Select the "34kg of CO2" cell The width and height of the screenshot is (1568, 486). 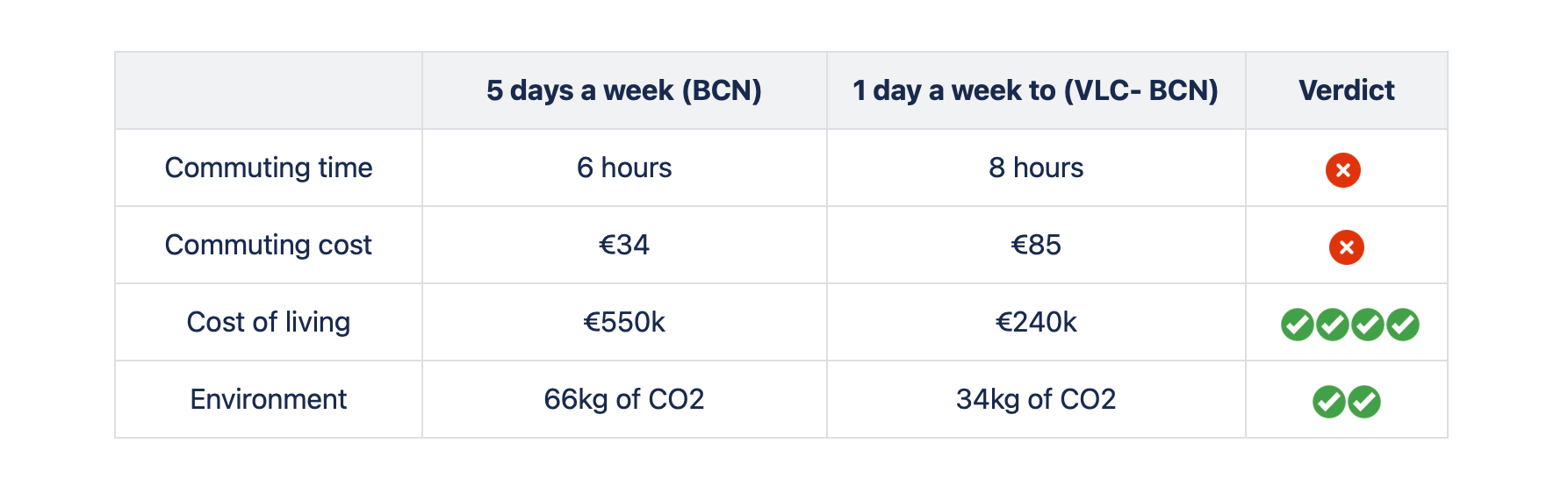click(x=1035, y=399)
